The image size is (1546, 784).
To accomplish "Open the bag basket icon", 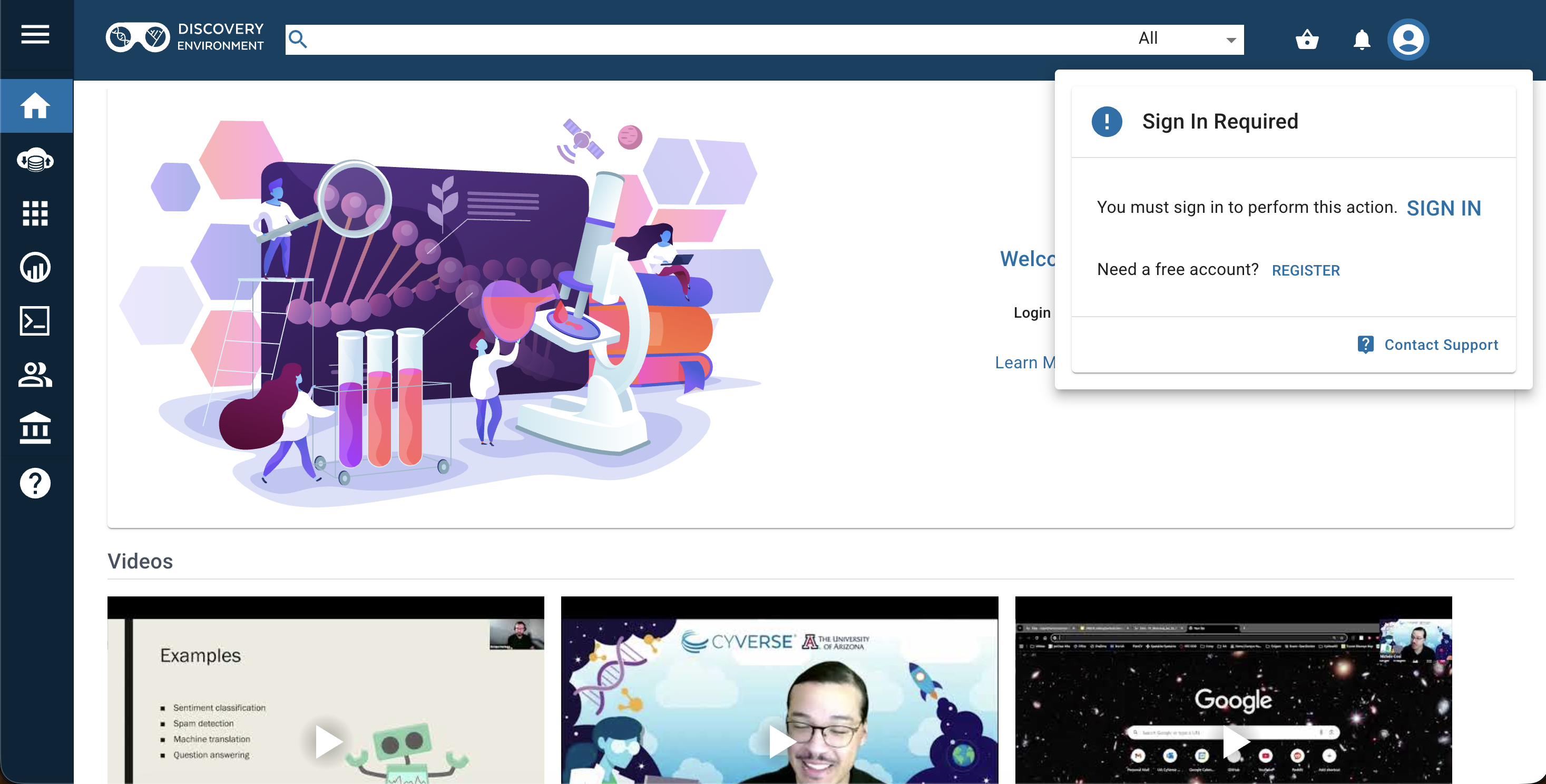I will coord(1307,40).
